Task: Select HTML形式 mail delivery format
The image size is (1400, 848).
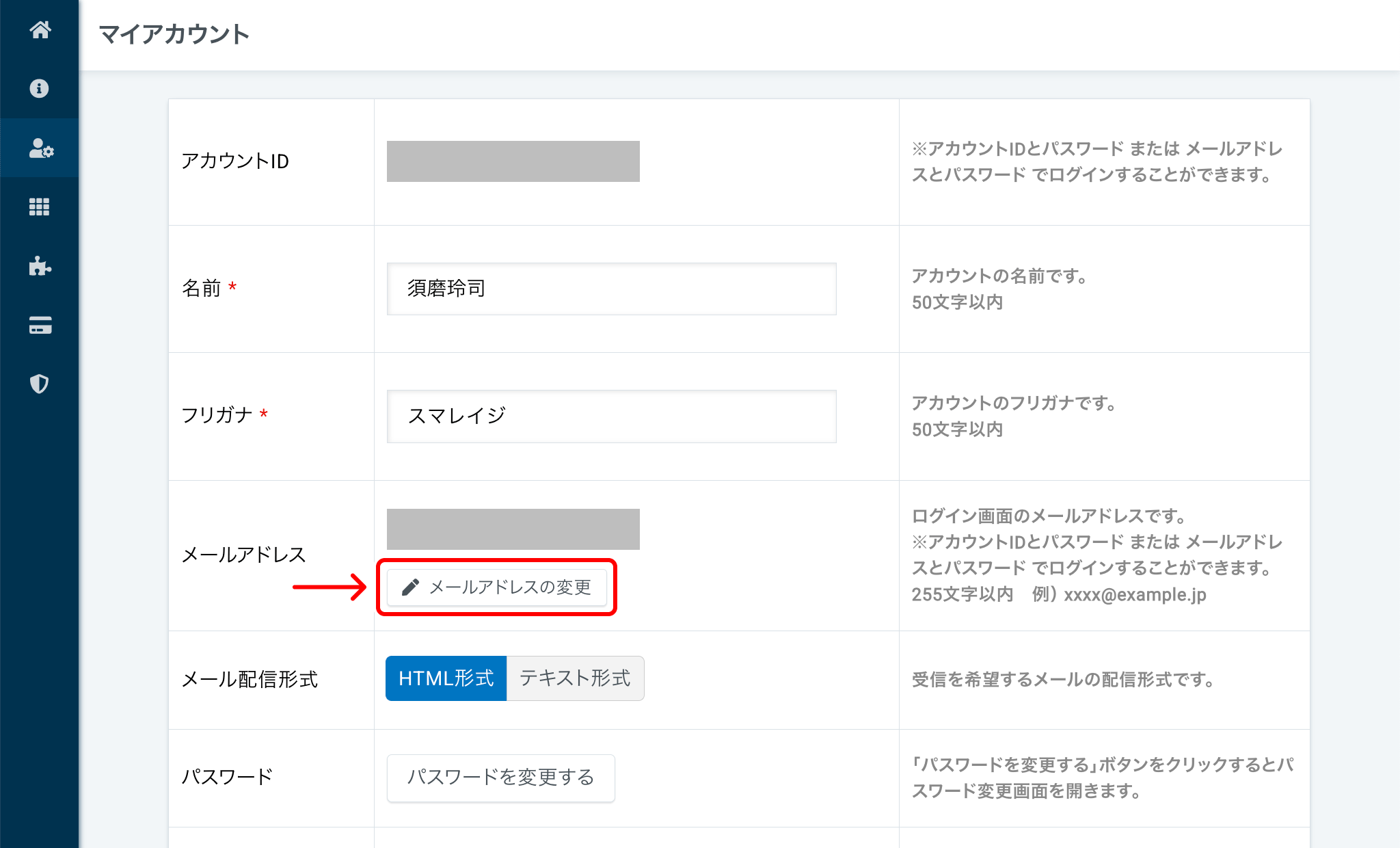Action: 446,678
